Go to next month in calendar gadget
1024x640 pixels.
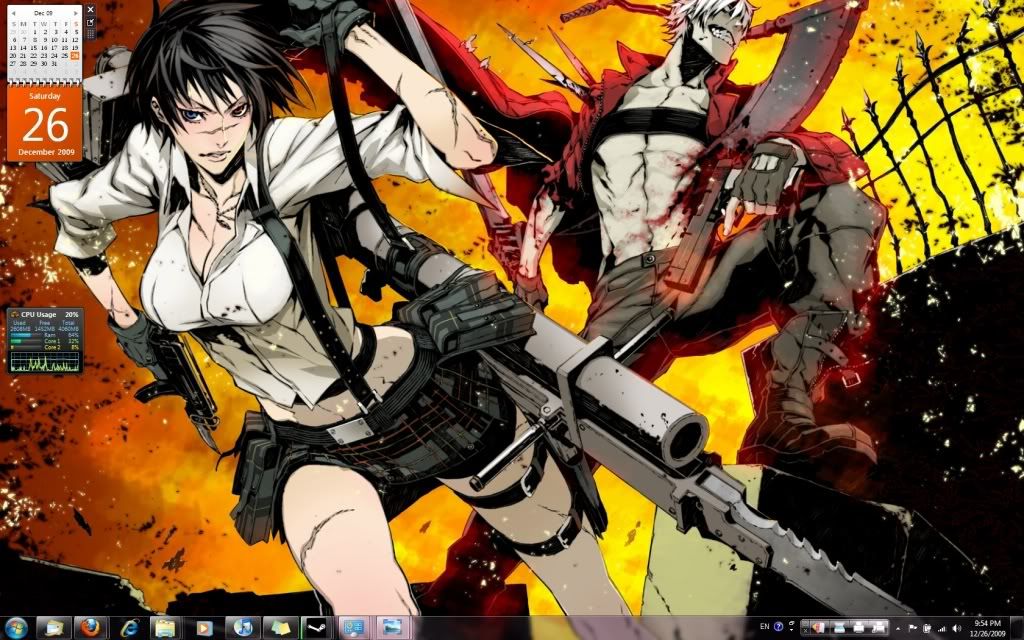coord(76,13)
